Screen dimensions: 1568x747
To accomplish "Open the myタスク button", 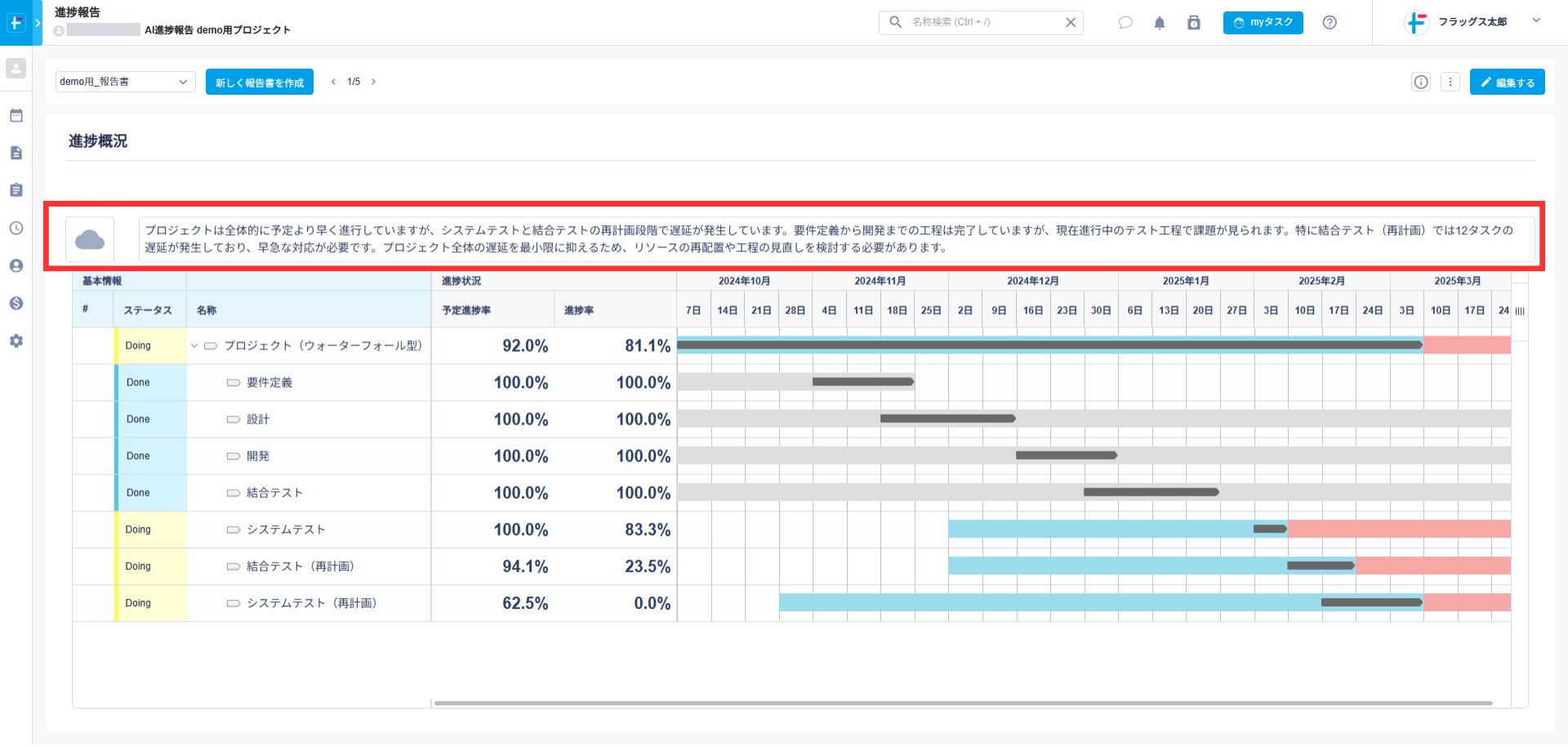I will point(1263,23).
